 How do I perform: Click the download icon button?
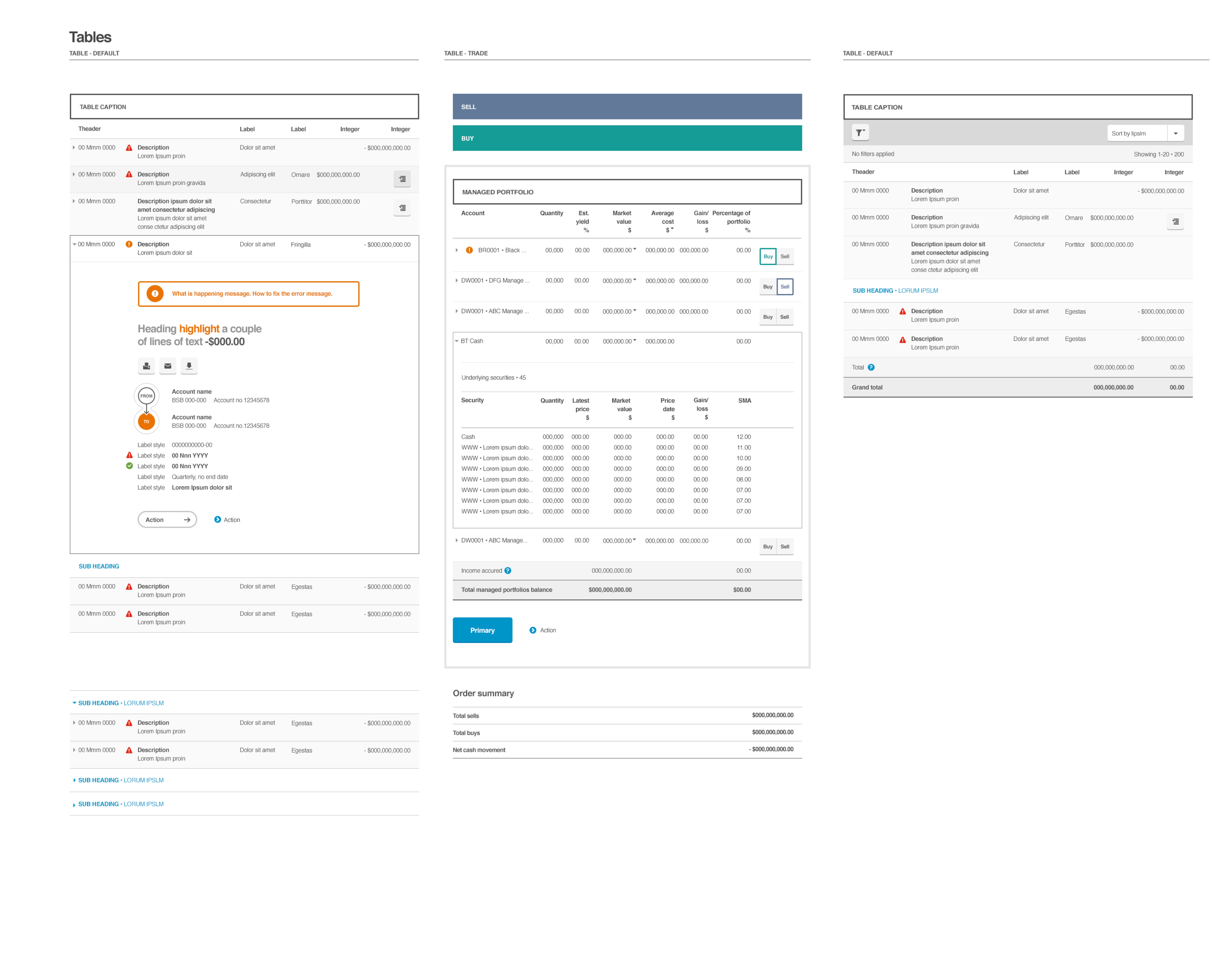tap(189, 366)
